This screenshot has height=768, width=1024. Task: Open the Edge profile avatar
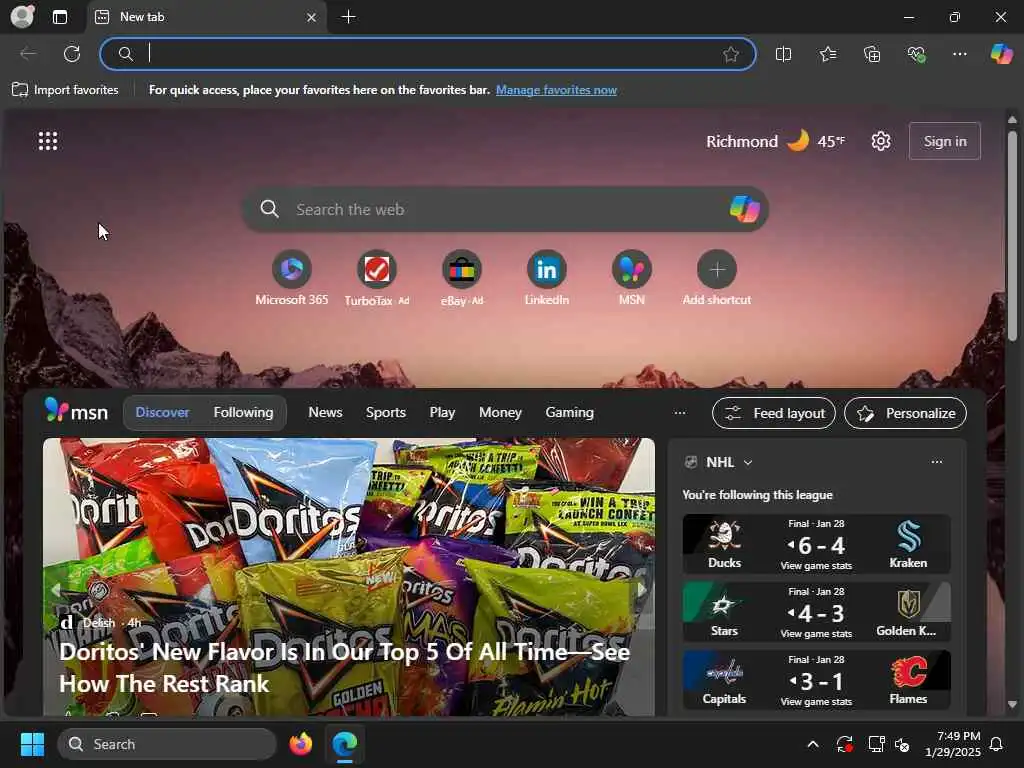pos(22,16)
